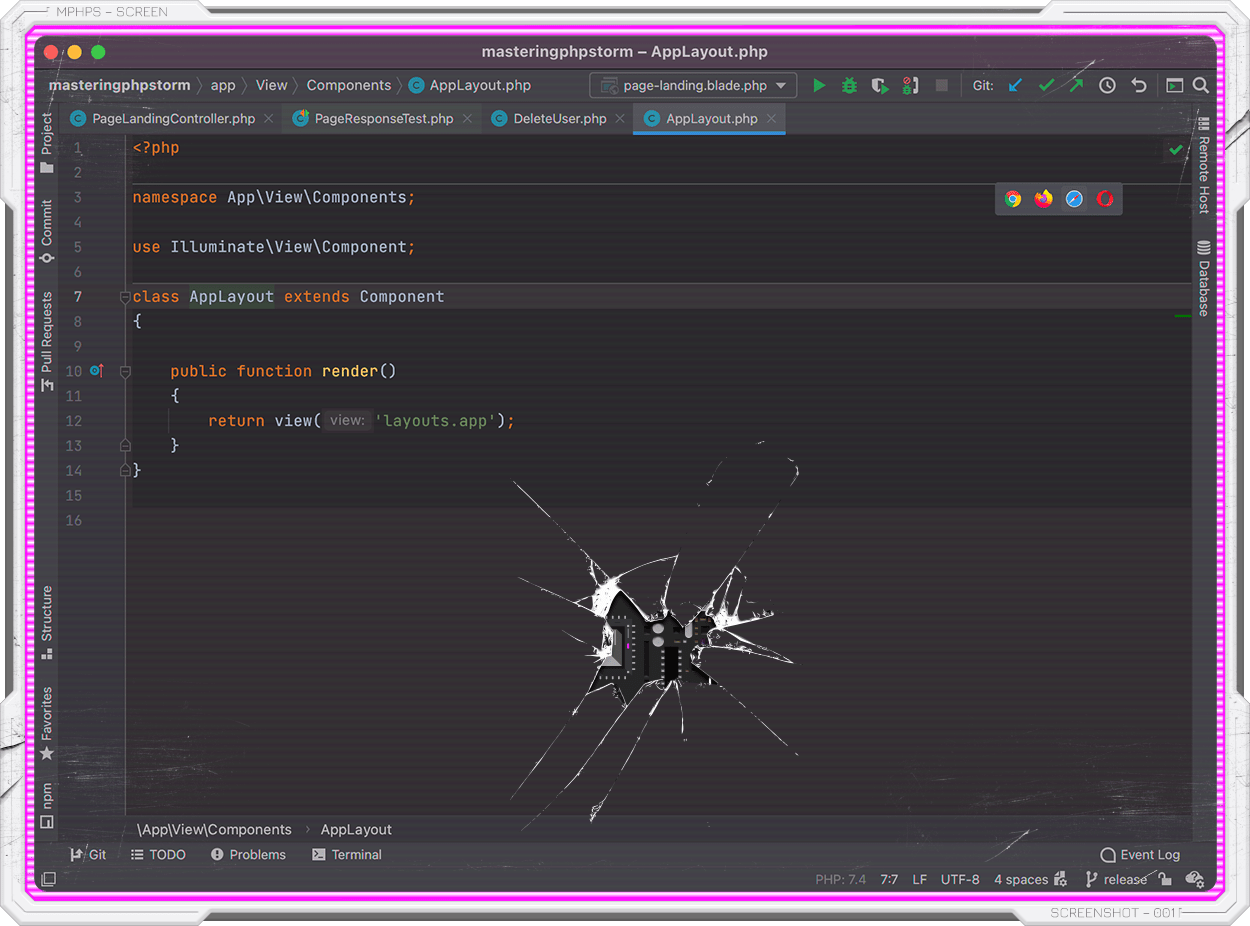The width and height of the screenshot is (1250, 926).
Task: Run with coverage using the shield icon
Action: point(879,85)
